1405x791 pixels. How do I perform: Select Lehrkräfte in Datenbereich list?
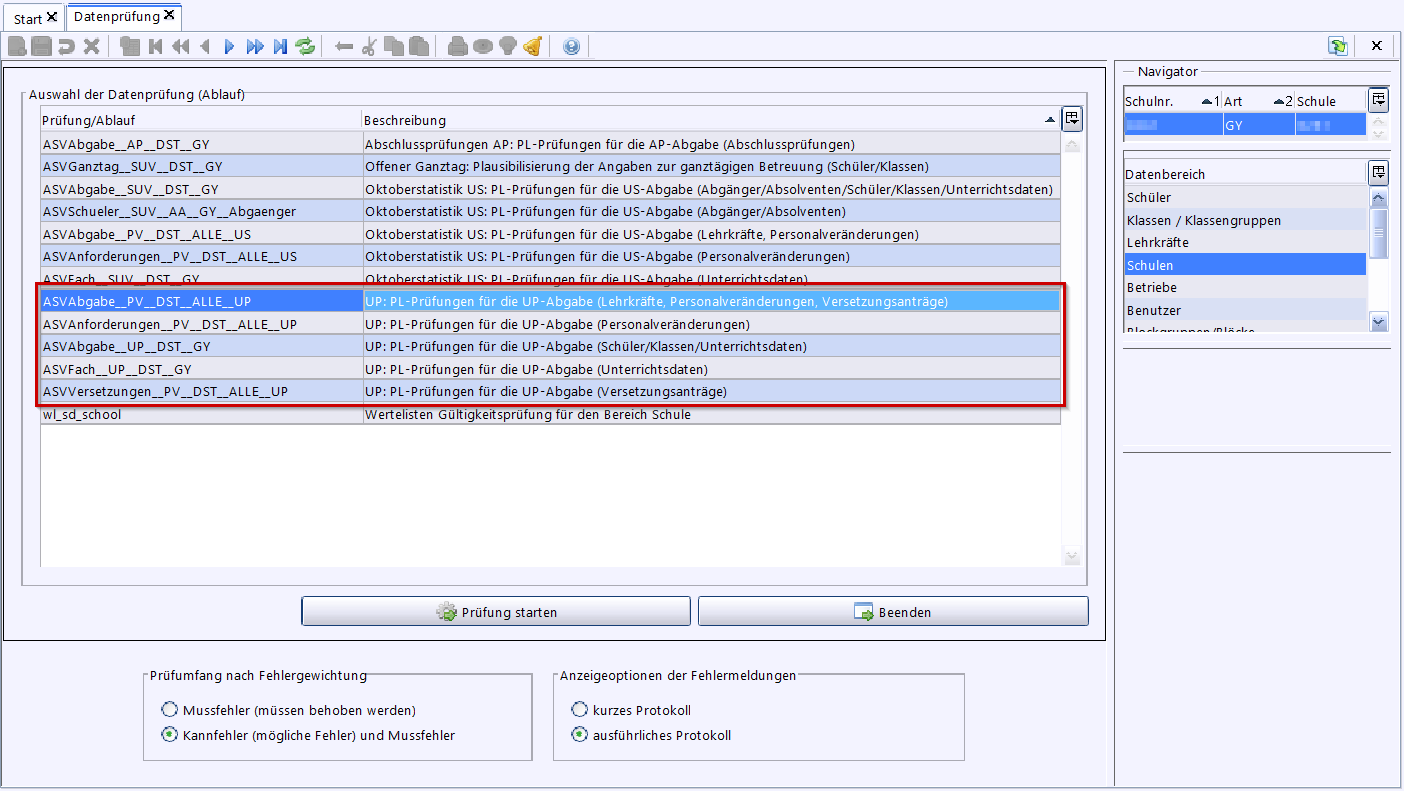point(1245,243)
